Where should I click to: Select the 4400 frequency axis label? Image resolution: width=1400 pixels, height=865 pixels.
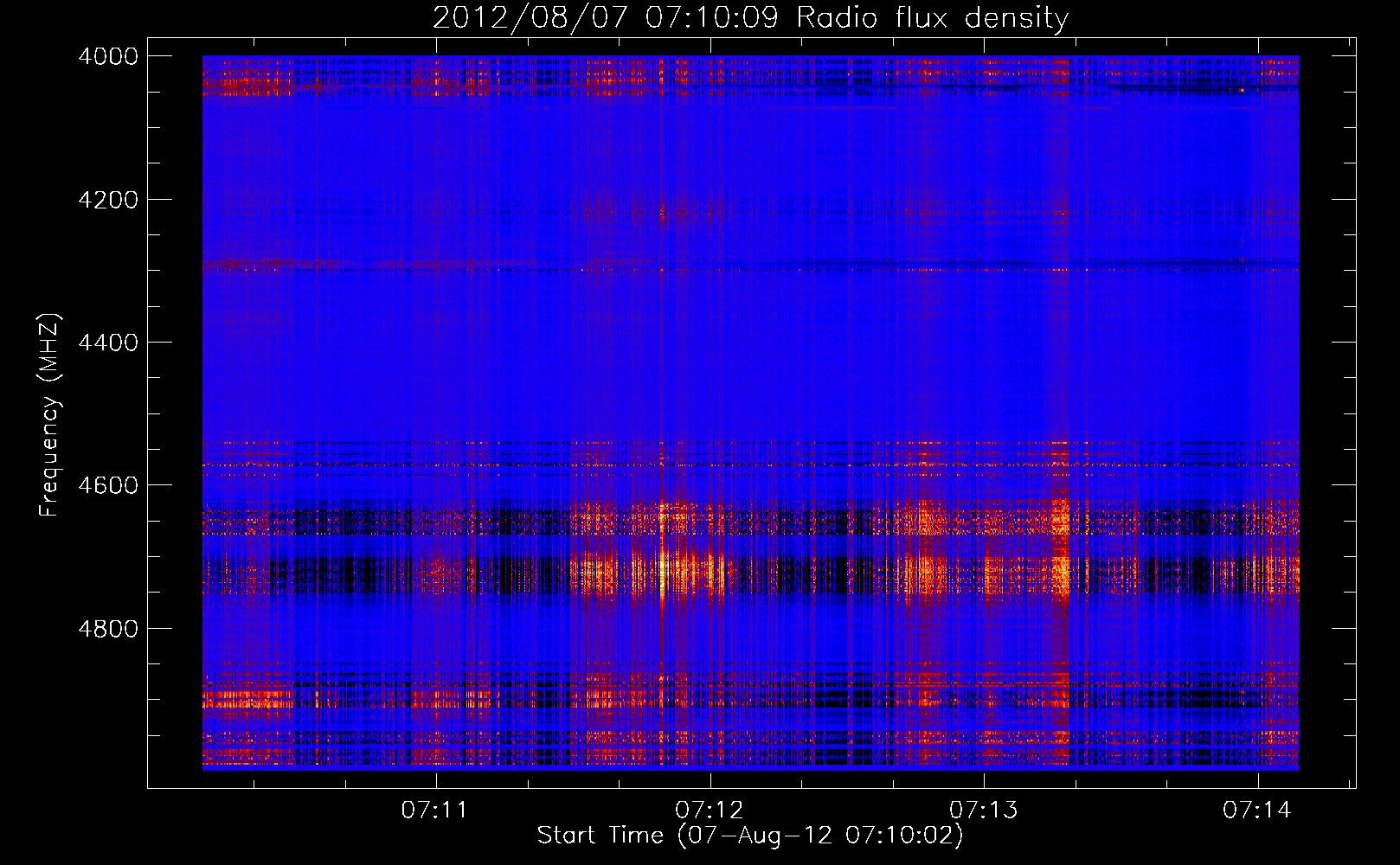108,343
